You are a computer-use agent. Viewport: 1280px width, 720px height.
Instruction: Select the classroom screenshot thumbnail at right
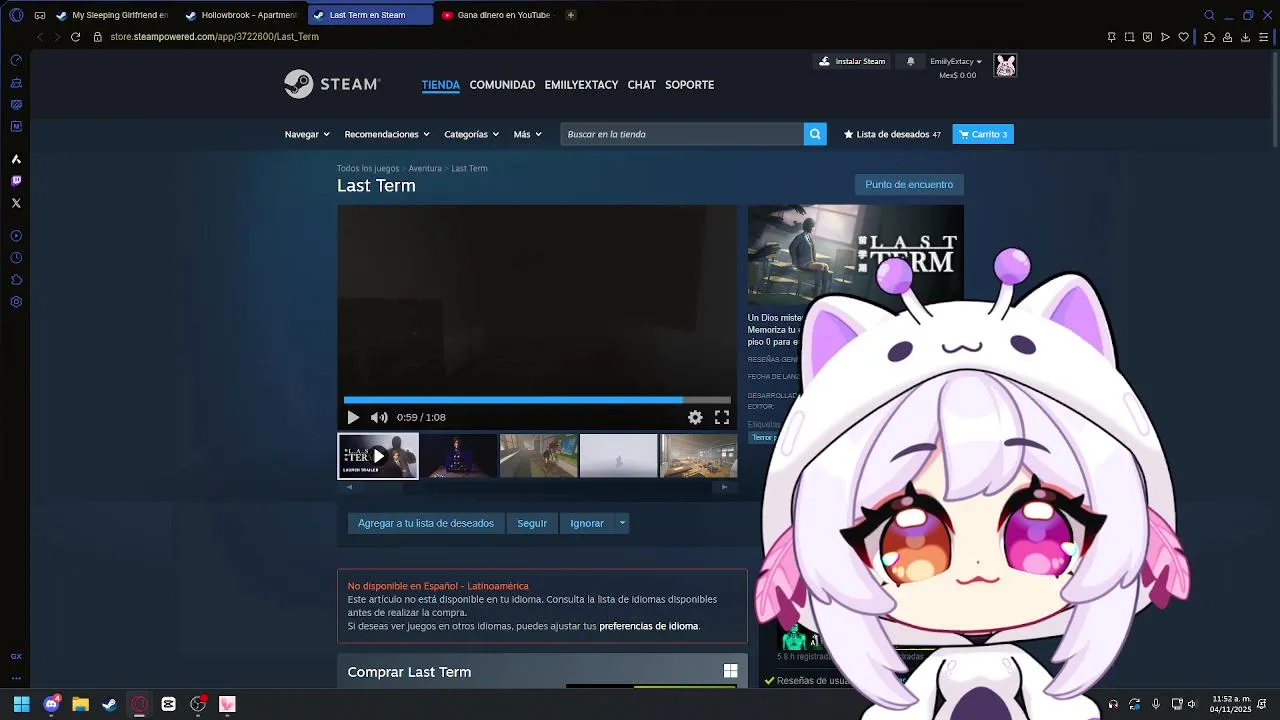[698, 456]
